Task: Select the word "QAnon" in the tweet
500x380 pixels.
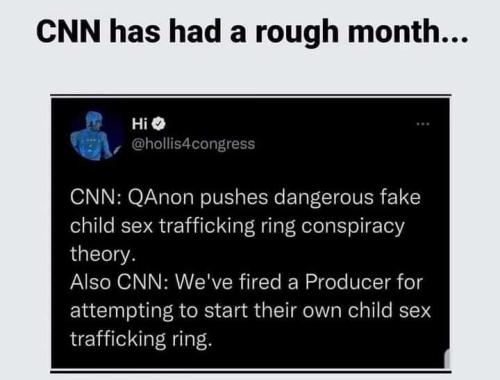Action: point(160,197)
